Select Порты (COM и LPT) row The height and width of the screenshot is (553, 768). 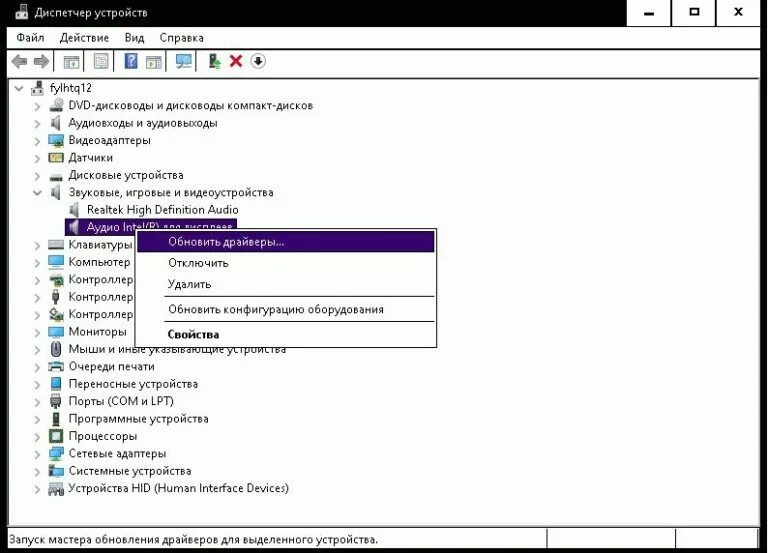point(121,401)
